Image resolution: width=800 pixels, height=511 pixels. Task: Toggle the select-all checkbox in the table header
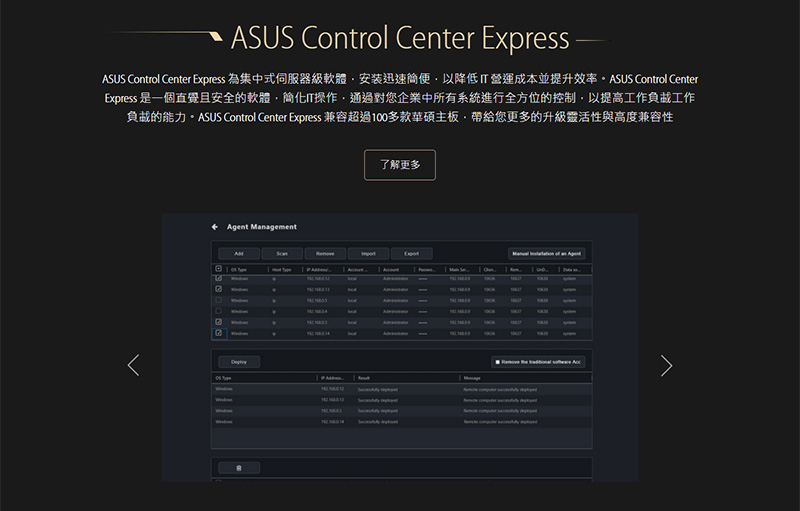point(218,269)
